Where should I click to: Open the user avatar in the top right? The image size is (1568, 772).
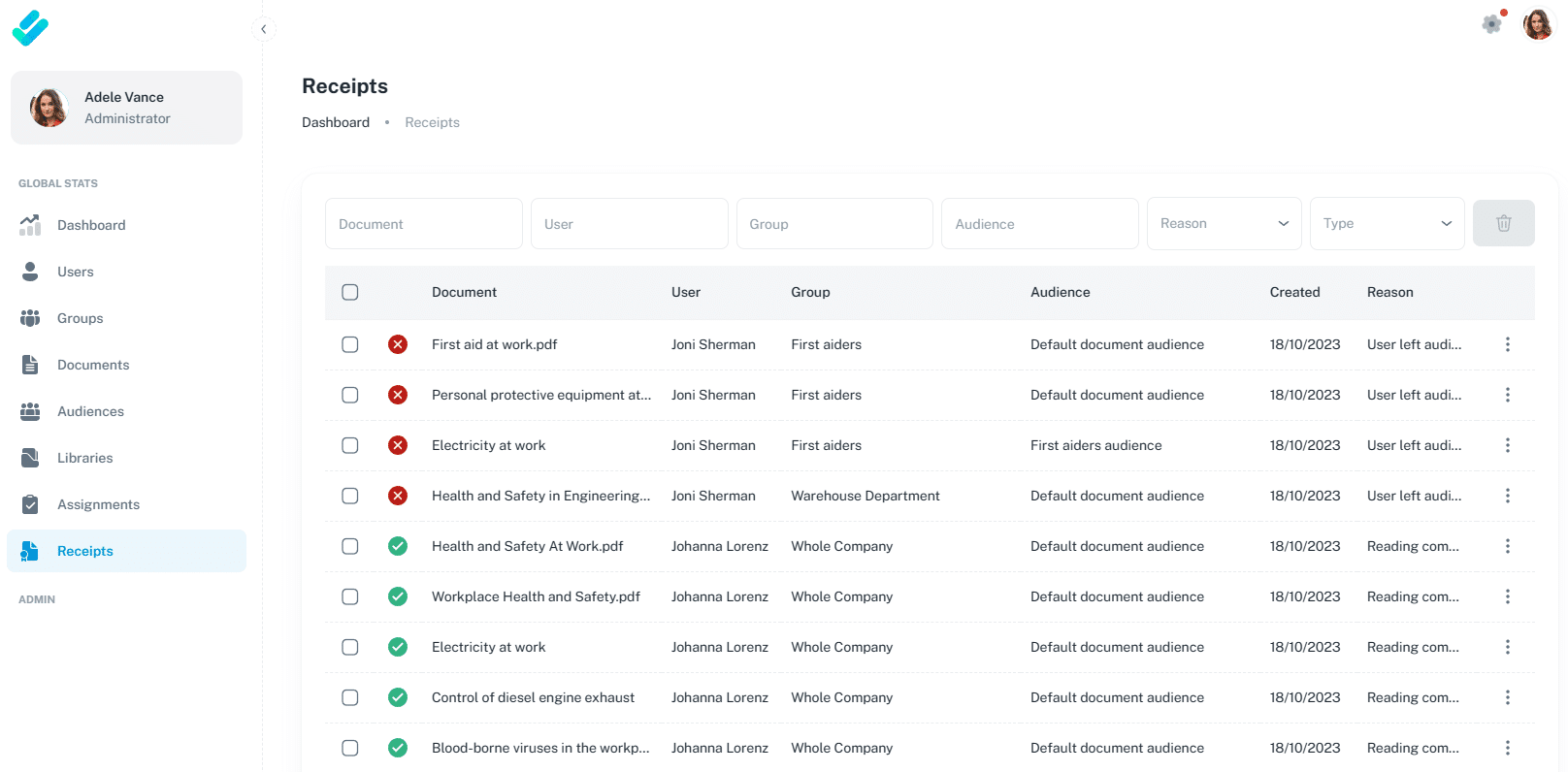[x=1538, y=24]
